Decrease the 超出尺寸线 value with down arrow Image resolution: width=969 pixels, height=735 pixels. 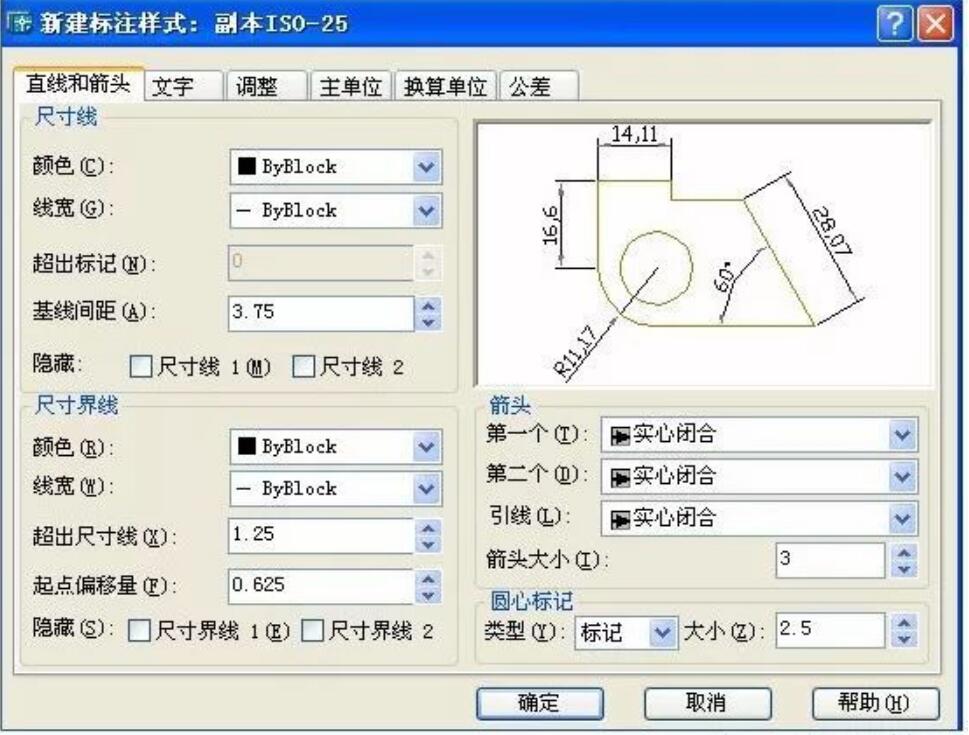tap(428, 544)
